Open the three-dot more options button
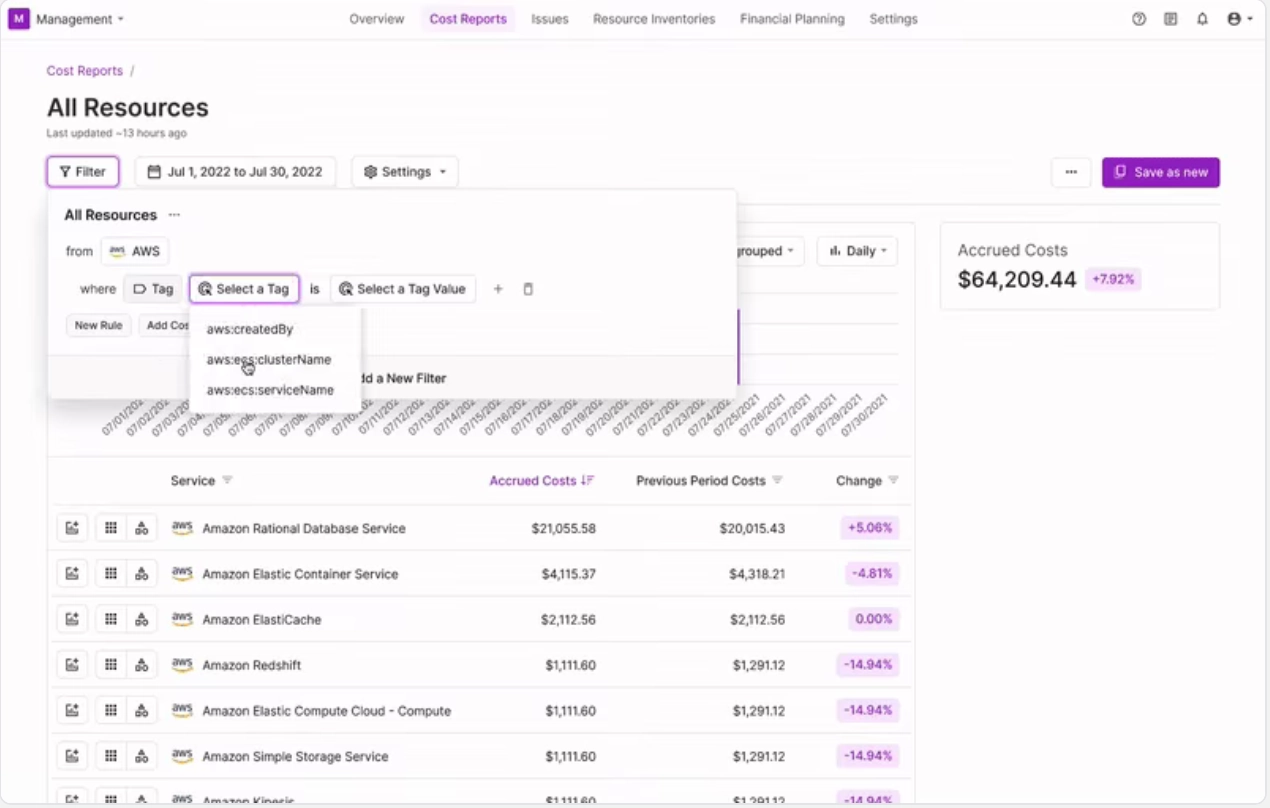 (1071, 172)
